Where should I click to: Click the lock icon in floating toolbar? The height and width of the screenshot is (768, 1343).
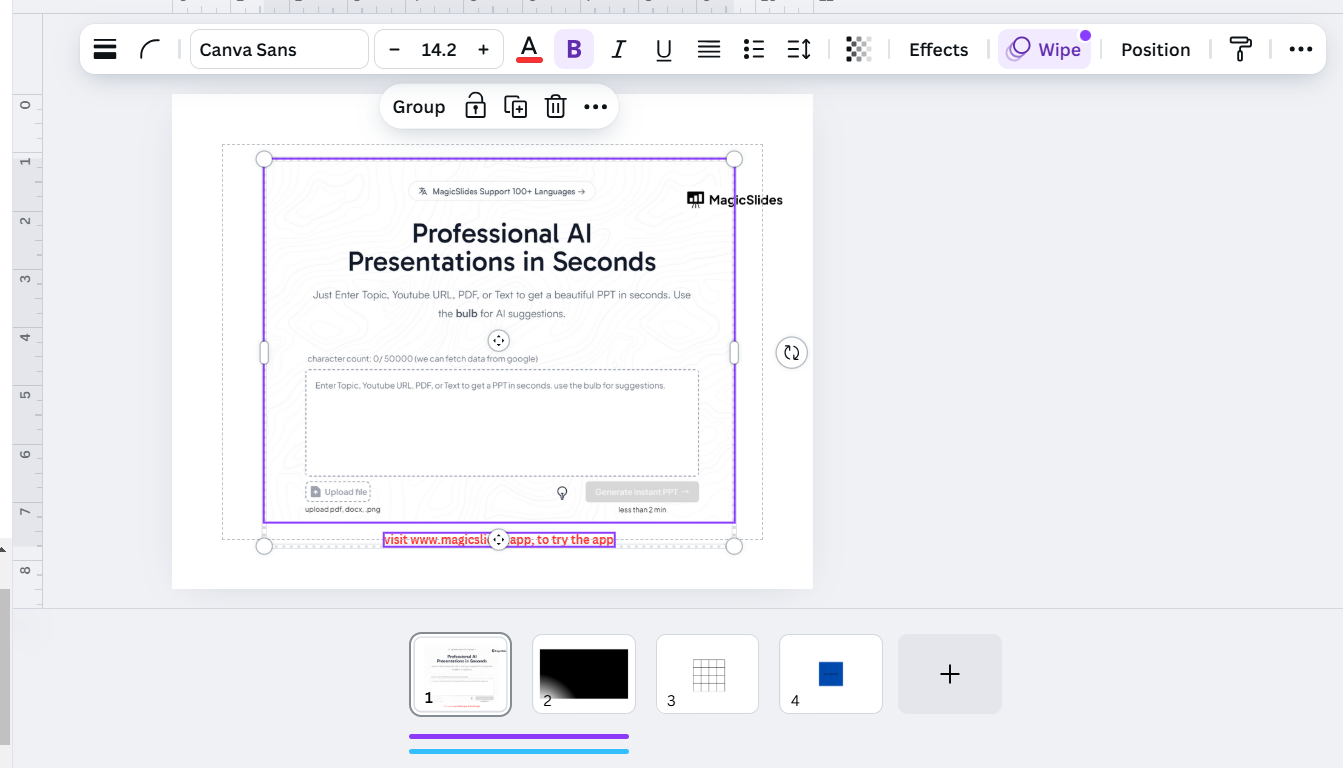(x=475, y=106)
